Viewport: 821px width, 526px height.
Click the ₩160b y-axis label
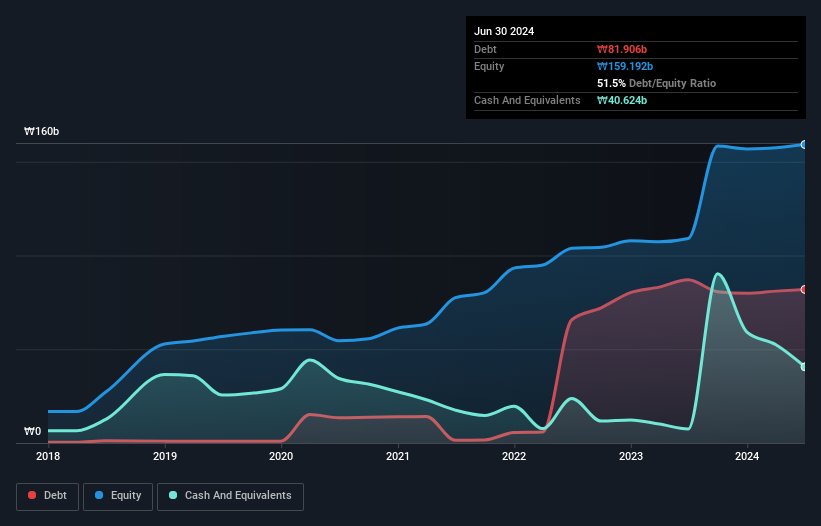click(42, 131)
